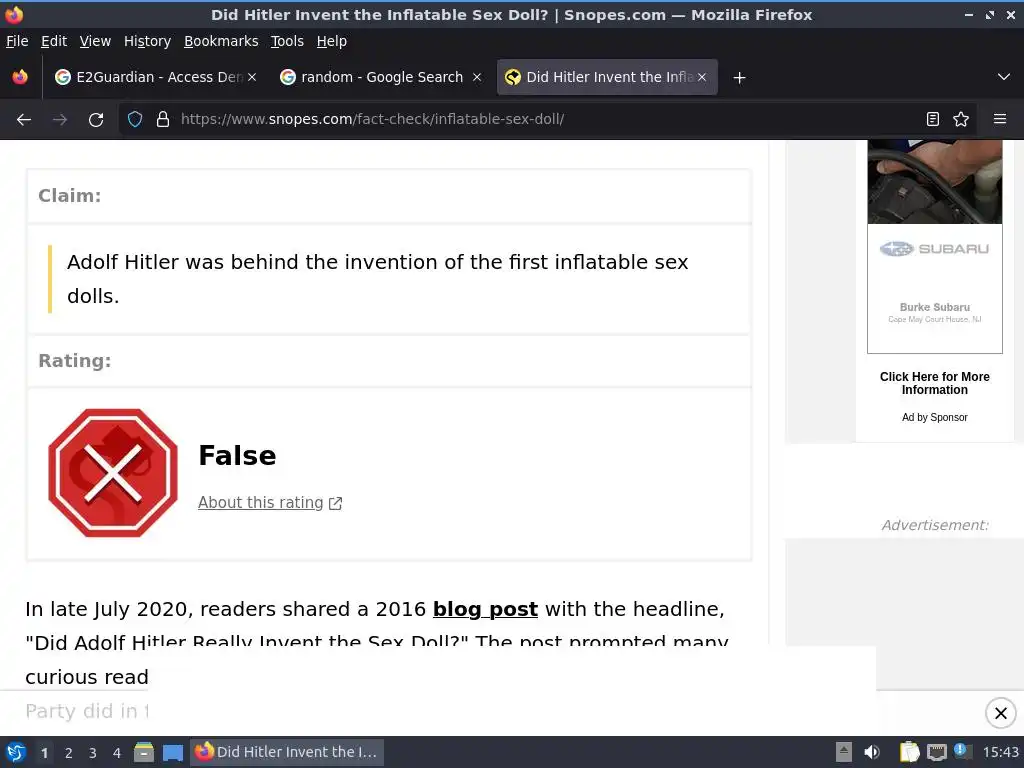This screenshot has width=1024, height=768.
Task: Click Here for More Information ad link
Action: [x=935, y=383]
